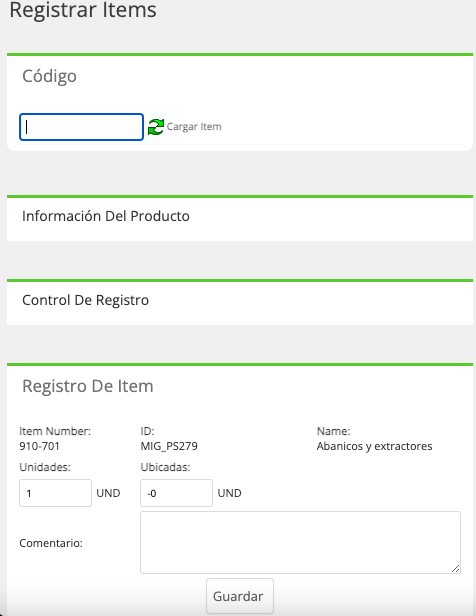
Task: Click into the Ubicadas quantity field
Action: pos(176,493)
